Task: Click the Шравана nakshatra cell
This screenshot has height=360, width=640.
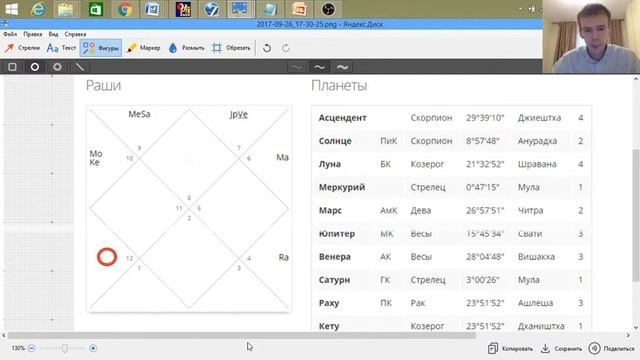Action: point(537,164)
